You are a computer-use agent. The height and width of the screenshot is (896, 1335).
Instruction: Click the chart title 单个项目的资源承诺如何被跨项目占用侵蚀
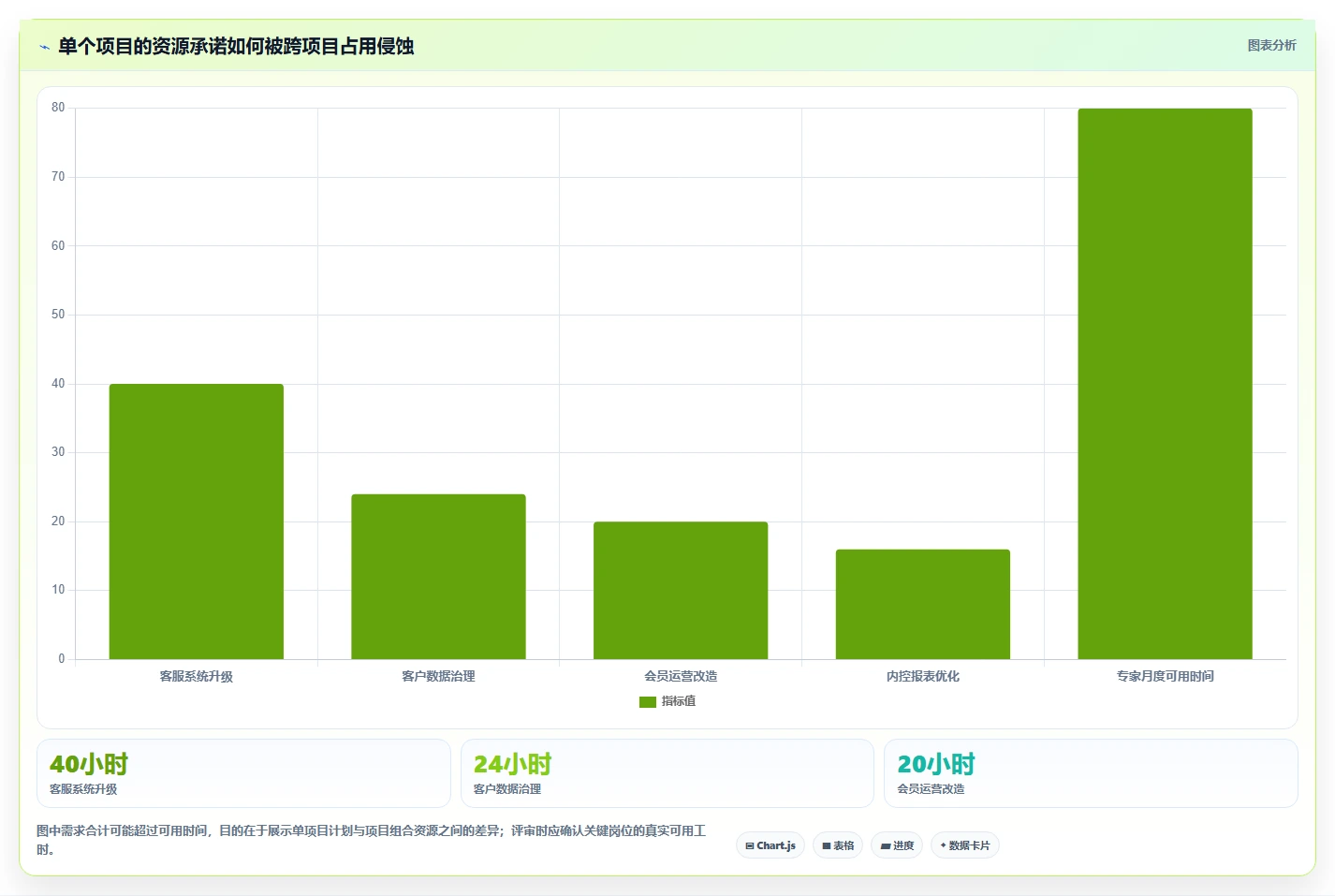[x=236, y=47]
